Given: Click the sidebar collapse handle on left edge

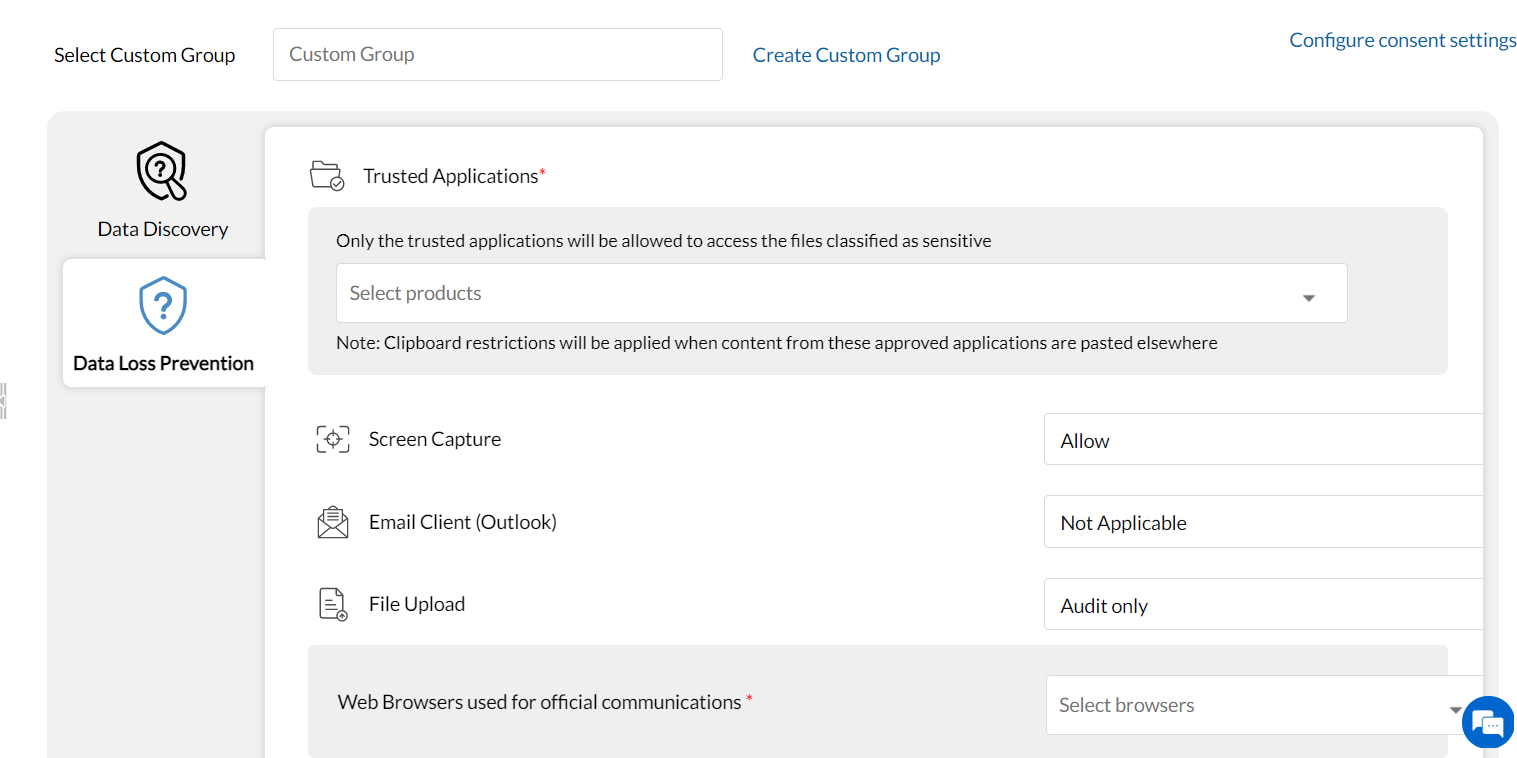Looking at the screenshot, I should (x=4, y=400).
